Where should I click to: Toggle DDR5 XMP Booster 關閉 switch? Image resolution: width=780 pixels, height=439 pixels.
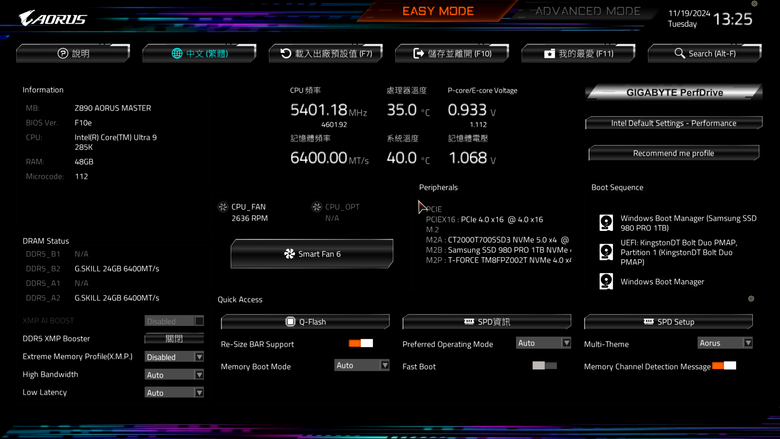click(174, 339)
